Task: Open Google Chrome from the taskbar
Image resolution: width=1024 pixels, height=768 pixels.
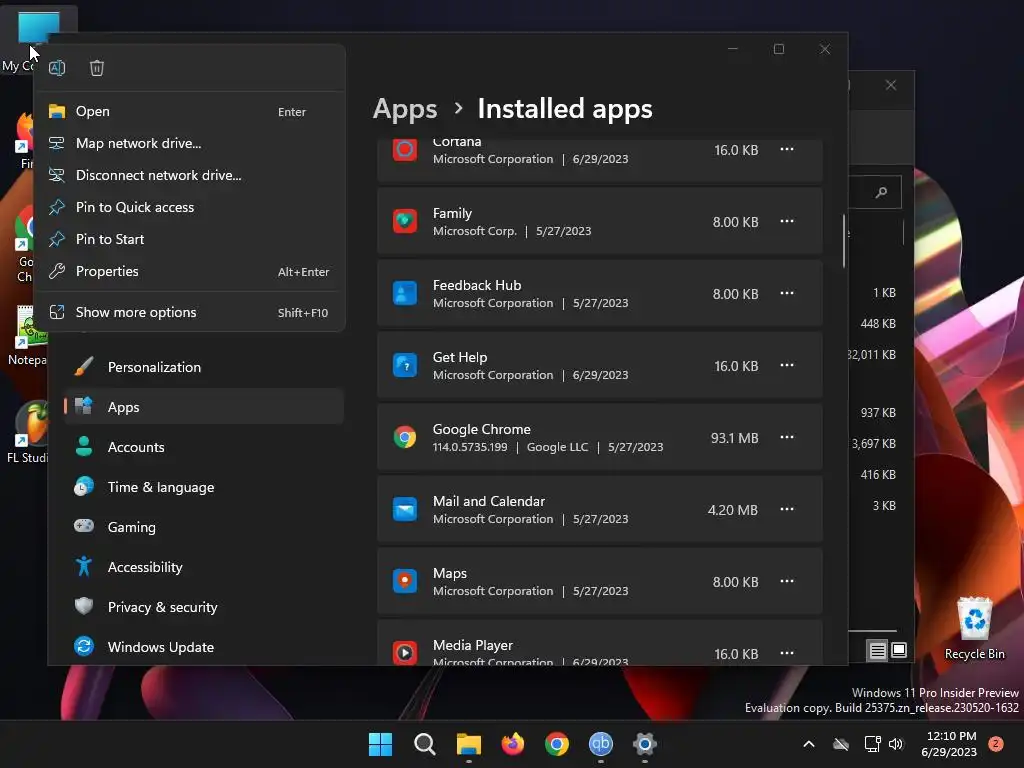Action: (556, 744)
